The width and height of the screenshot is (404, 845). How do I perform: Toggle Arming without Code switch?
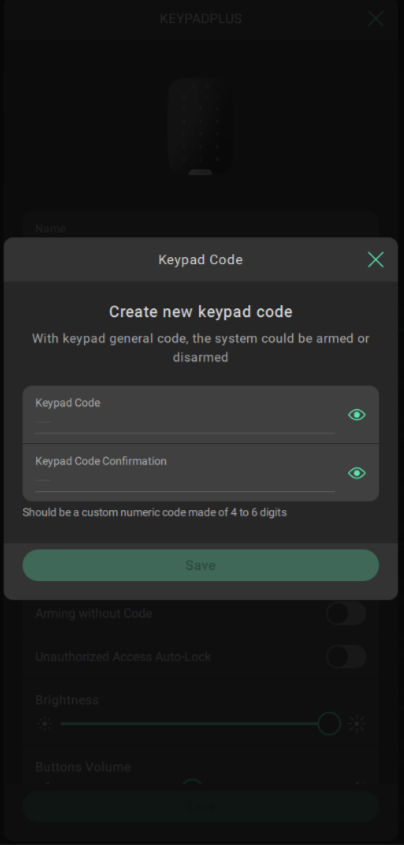[x=346, y=613]
